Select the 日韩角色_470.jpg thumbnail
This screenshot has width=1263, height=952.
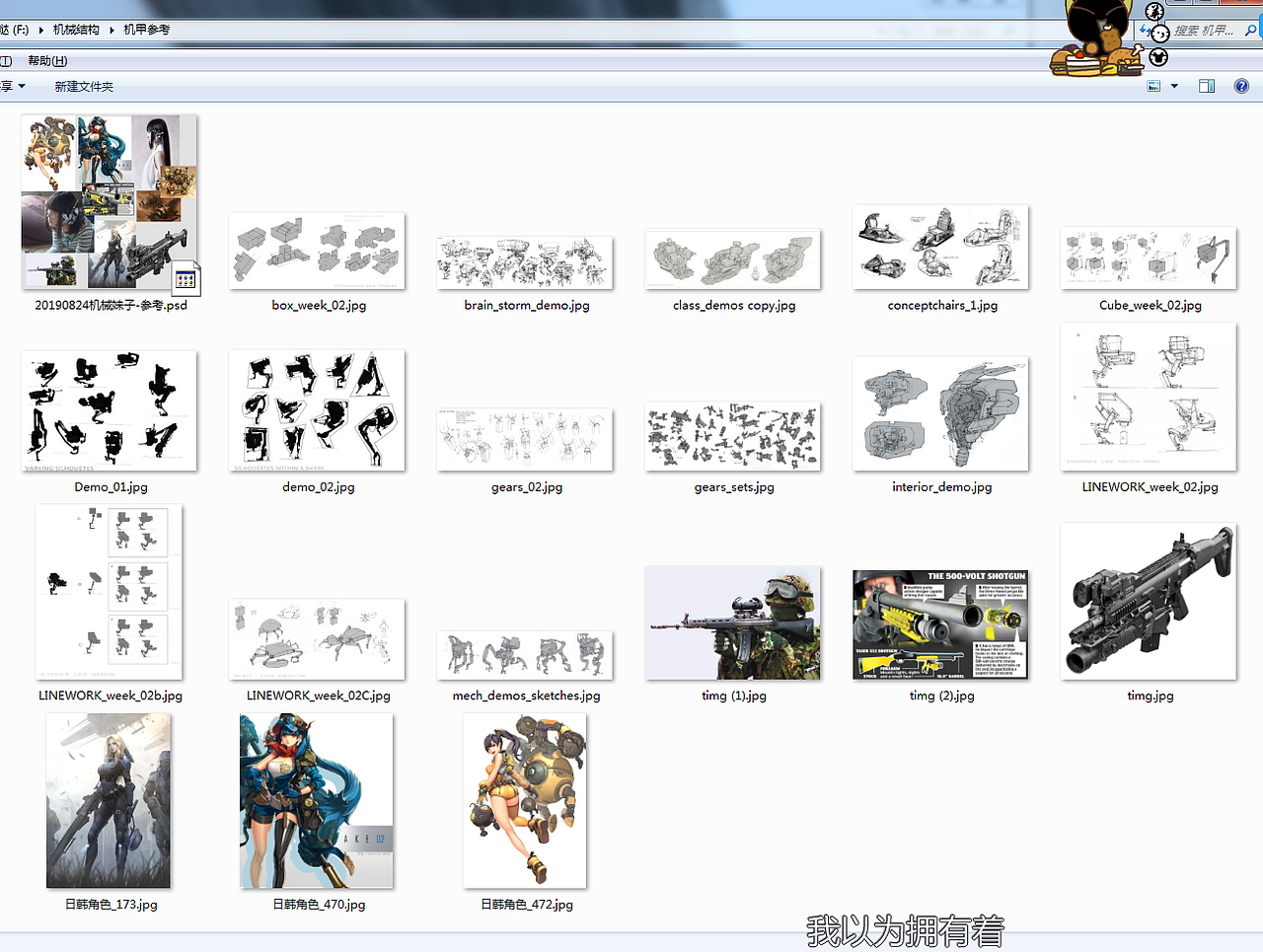click(x=317, y=801)
